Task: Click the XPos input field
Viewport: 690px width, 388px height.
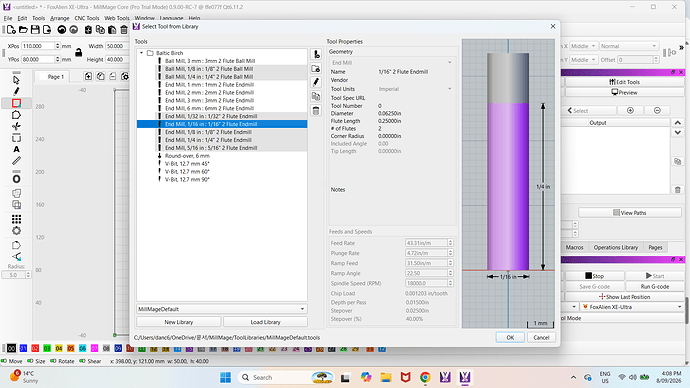Action: (x=38, y=46)
